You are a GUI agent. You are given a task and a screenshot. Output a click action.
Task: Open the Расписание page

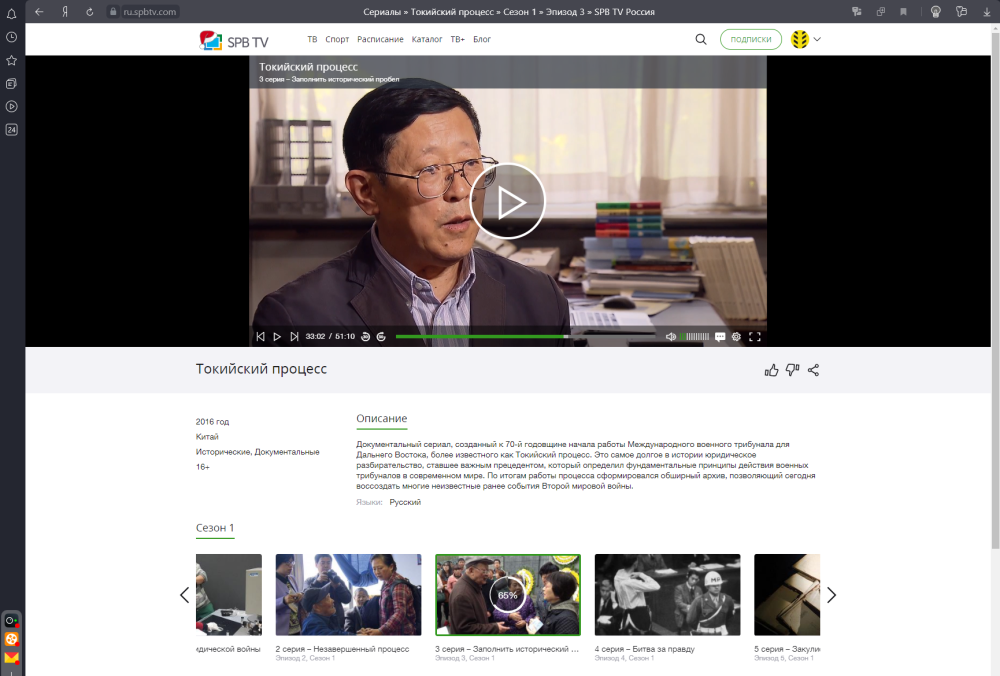tap(380, 39)
